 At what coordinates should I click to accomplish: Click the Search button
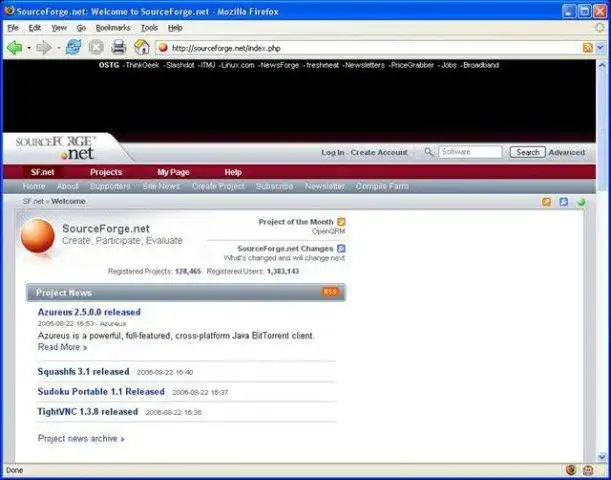click(528, 152)
